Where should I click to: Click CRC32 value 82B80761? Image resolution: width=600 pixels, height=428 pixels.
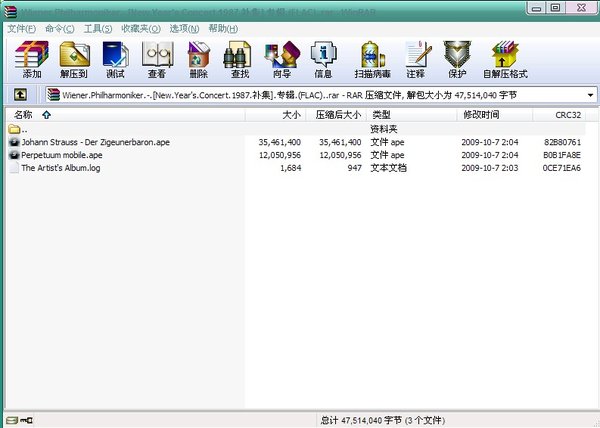(x=562, y=142)
